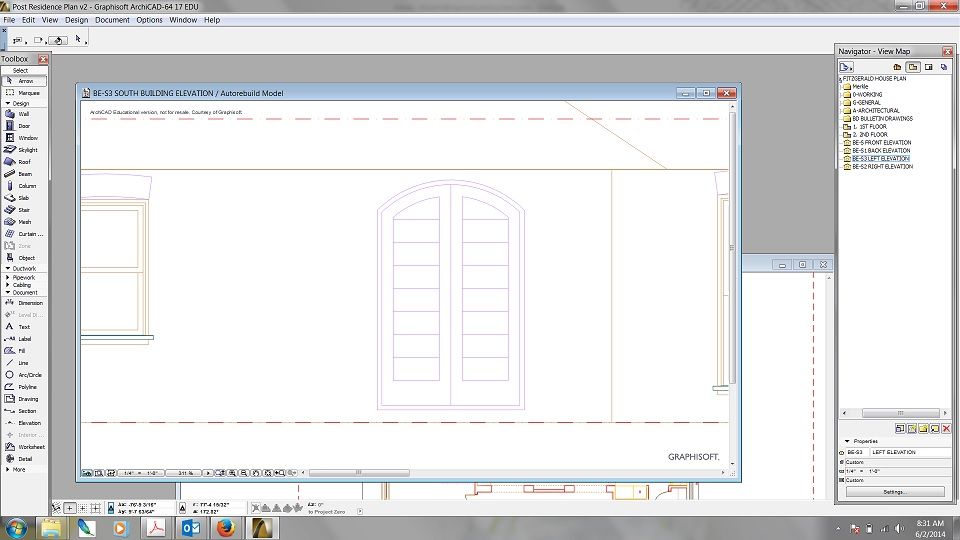Select the Curtain Wall tool
Viewport: 960px width, 540px height.
tap(24, 234)
